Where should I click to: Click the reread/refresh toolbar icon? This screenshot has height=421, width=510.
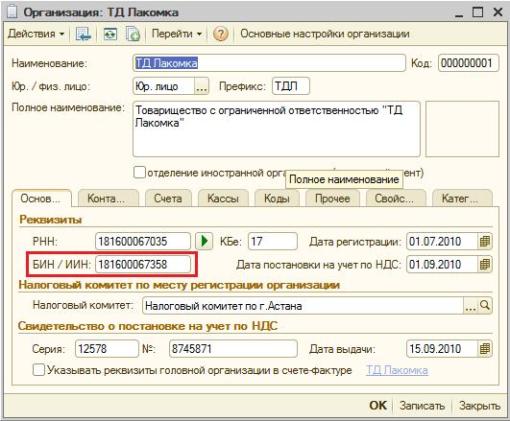(x=110, y=34)
